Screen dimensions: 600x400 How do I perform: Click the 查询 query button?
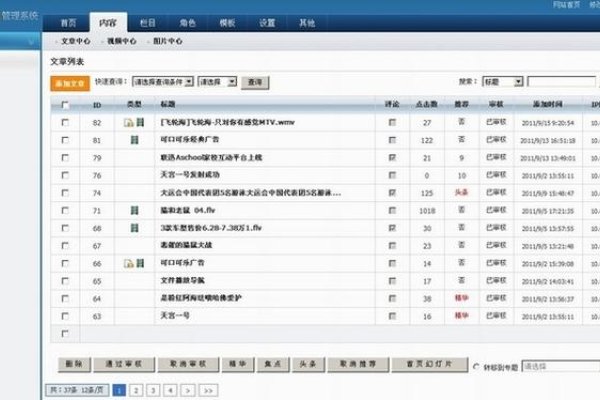coord(255,82)
